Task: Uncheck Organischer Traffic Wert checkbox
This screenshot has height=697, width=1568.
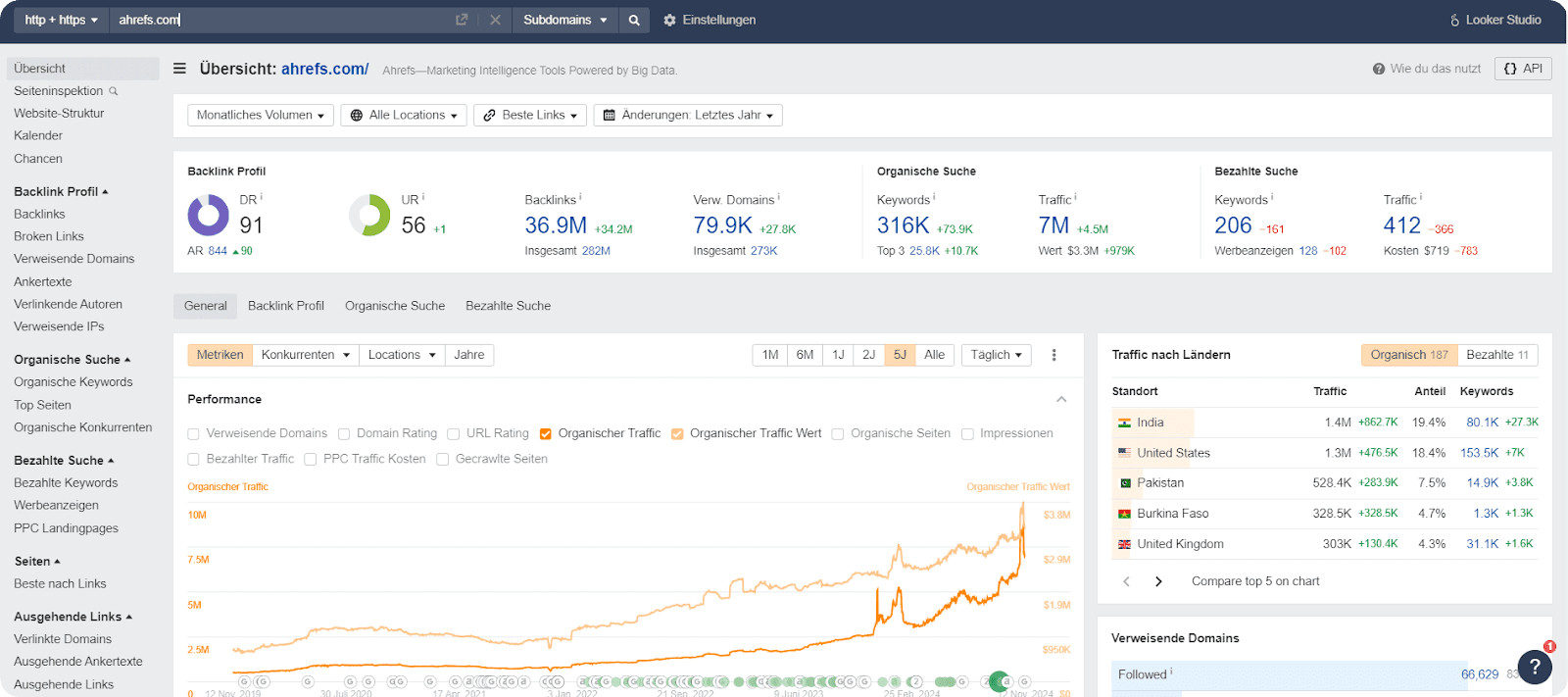Action: tap(677, 434)
